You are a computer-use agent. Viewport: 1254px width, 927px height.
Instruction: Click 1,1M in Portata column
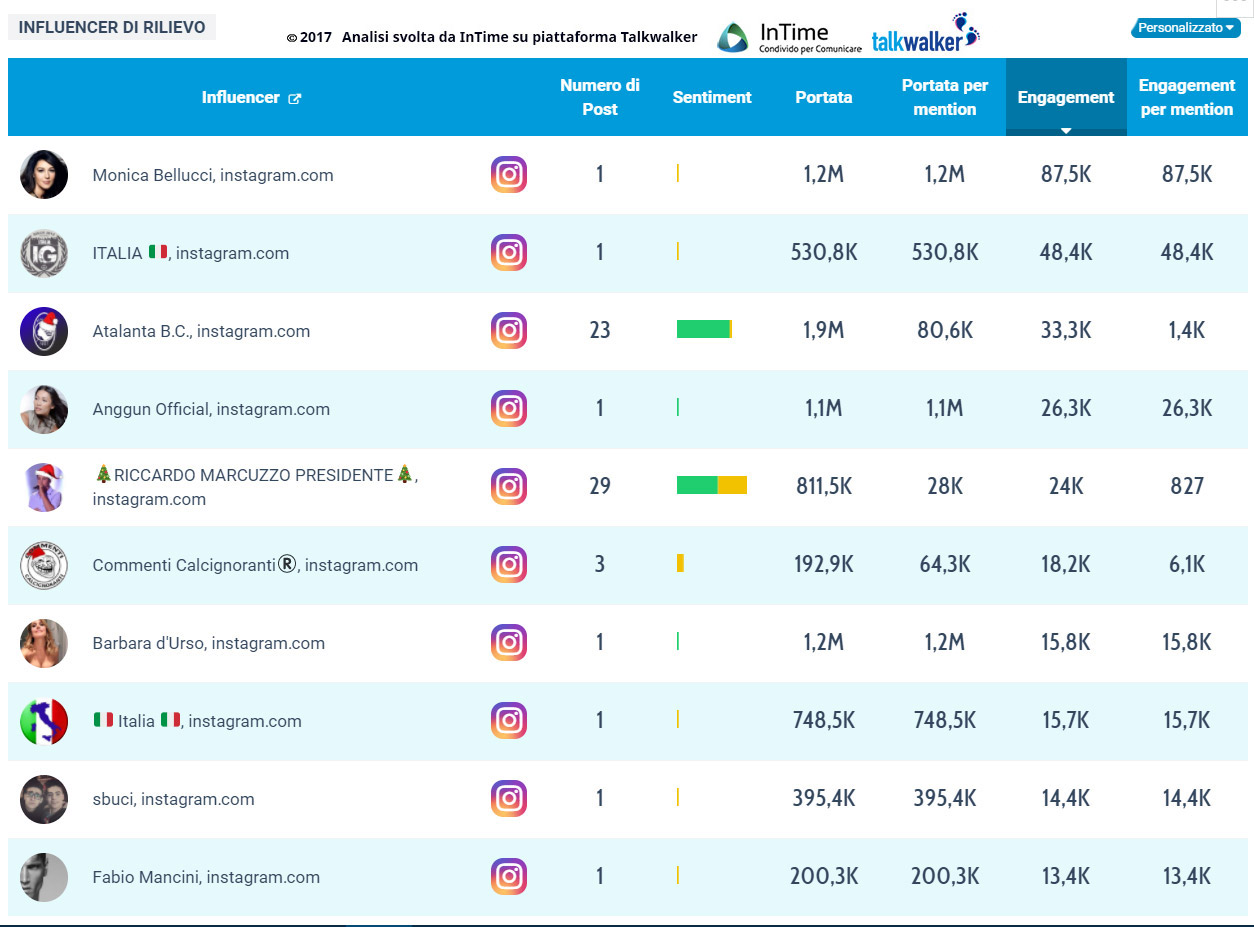tap(824, 408)
